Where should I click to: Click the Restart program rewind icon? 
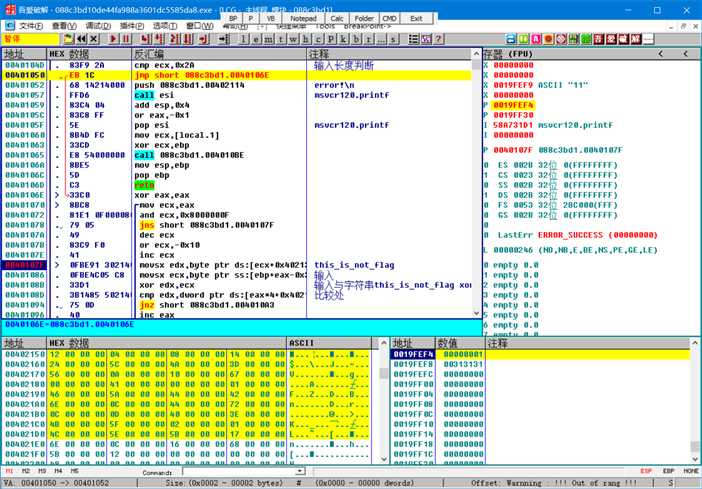point(81,39)
